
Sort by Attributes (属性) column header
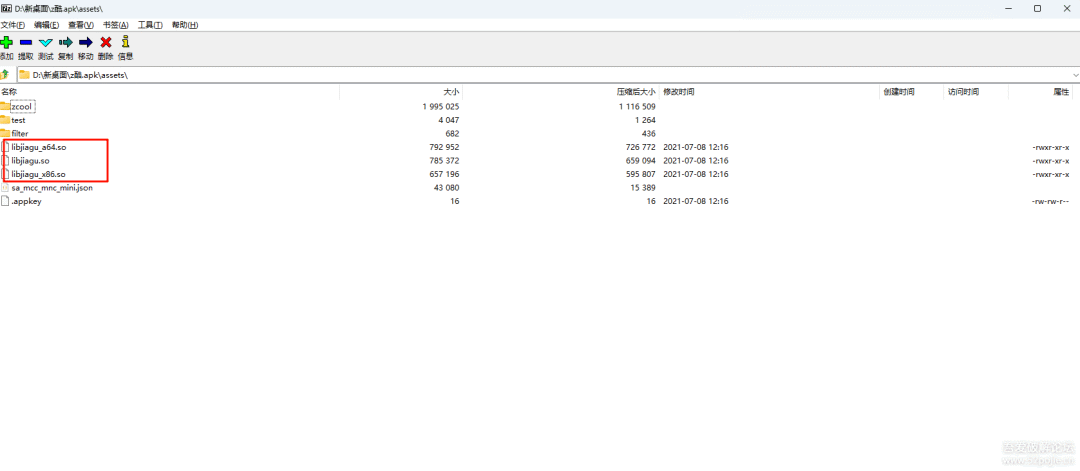click(1041, 92)
